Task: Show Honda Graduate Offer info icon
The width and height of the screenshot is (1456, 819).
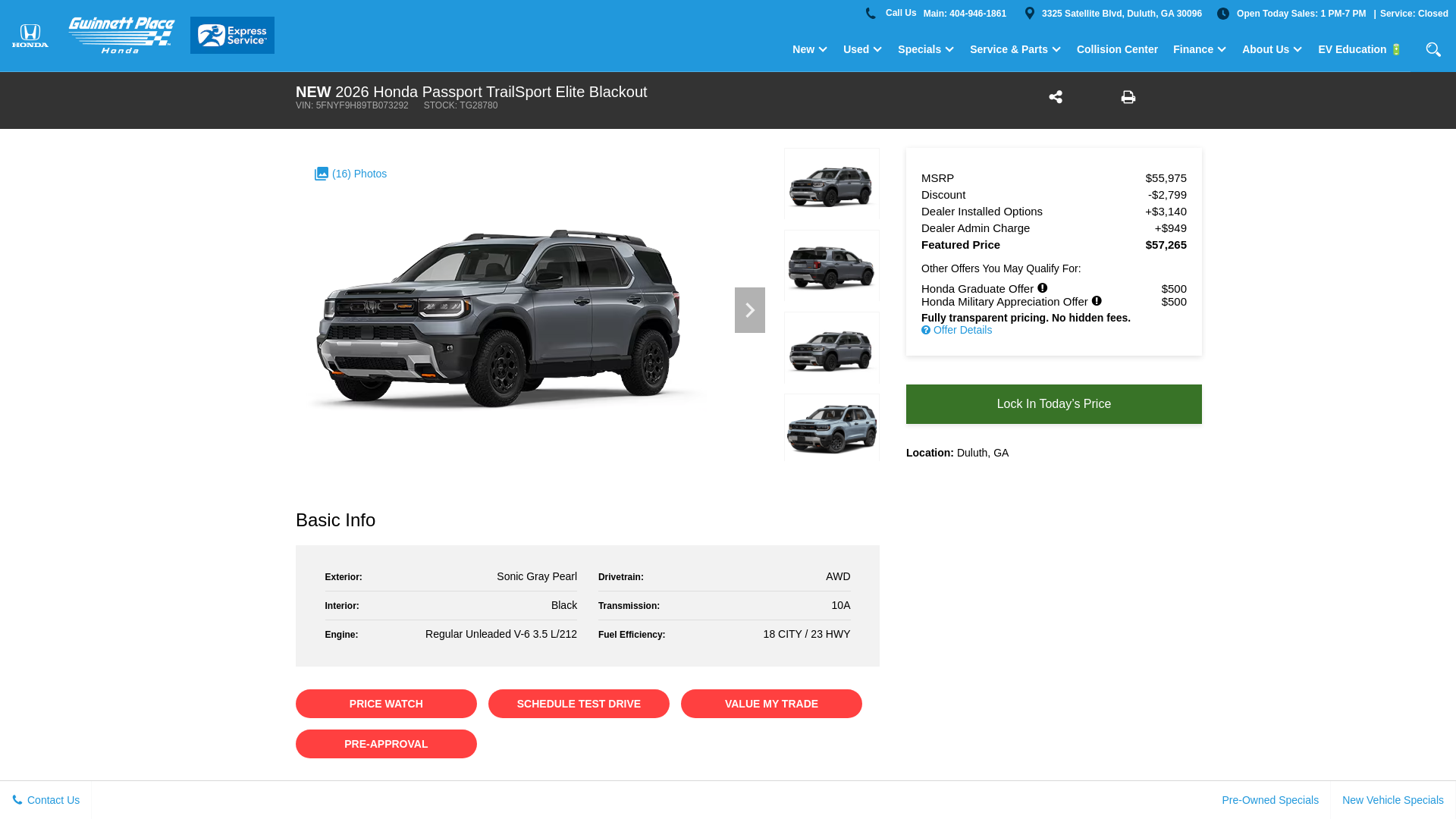Action: click(1043, 288)
